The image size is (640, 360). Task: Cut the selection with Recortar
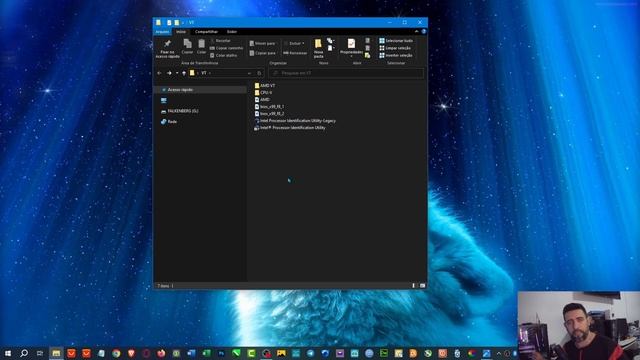(x=220, y=41)
